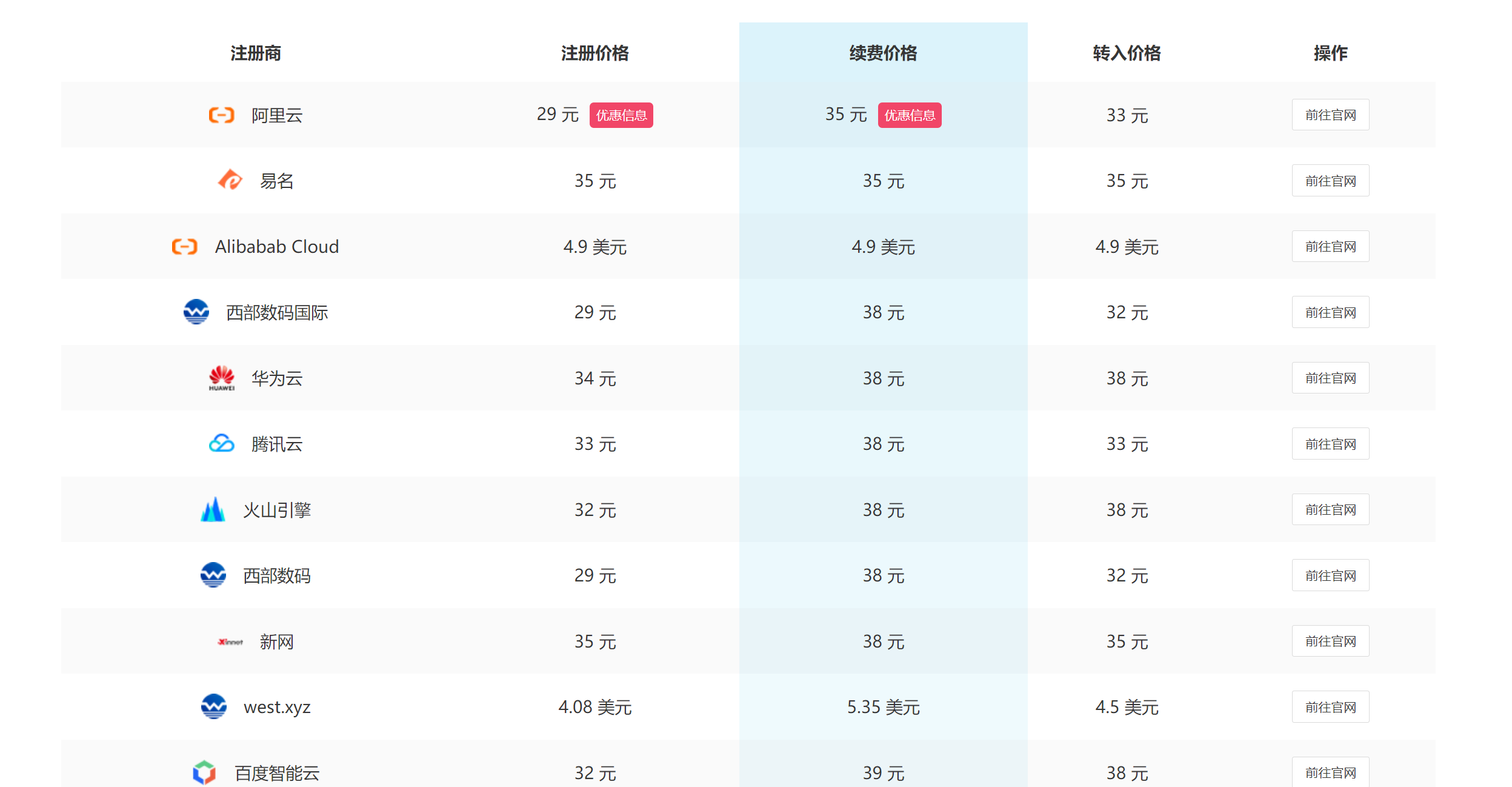Click 前往官网 in the 百度智能云 row
This screenshot has height=787, width=1512.
pos(1330,772)
